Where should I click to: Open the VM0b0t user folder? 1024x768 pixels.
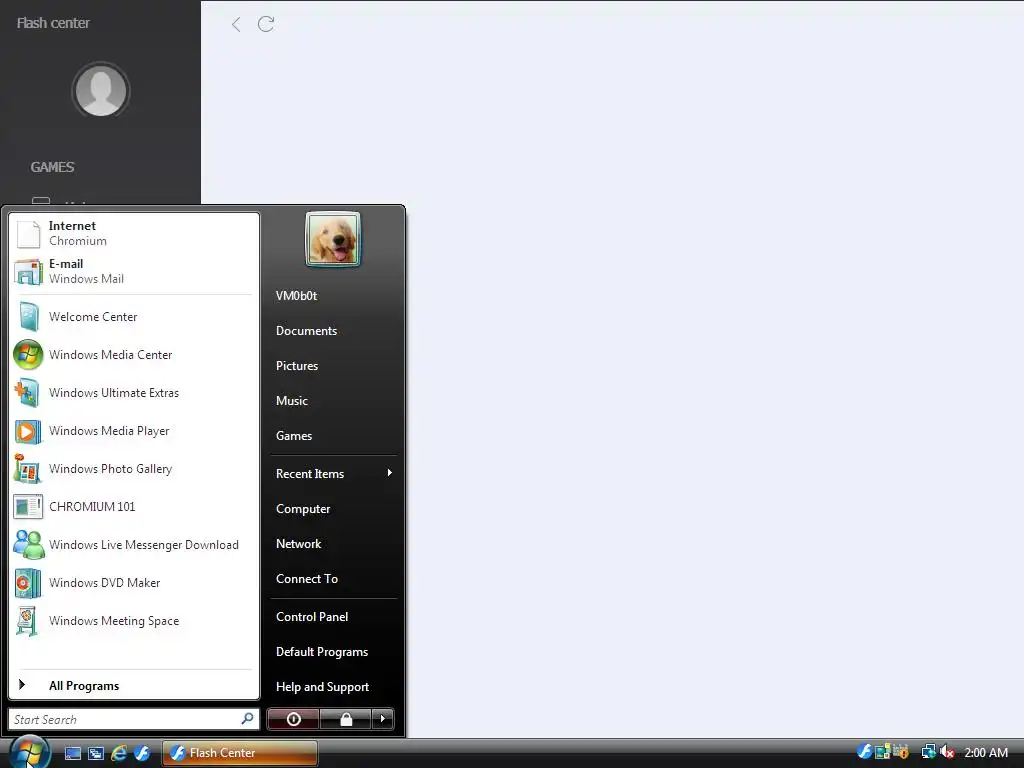pyautogui.click(x=333, y=296)
